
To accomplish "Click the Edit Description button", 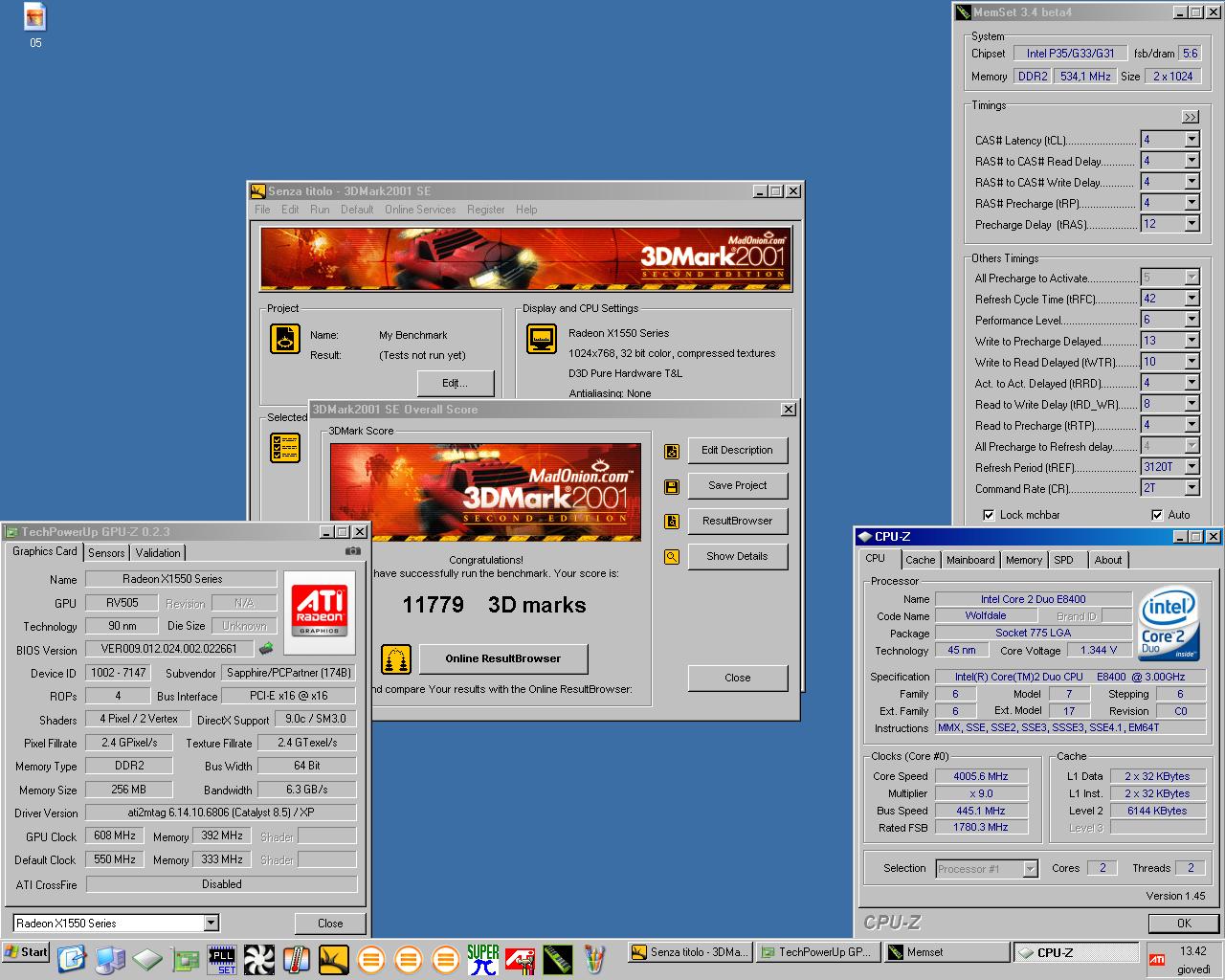I will coord(737,451).
